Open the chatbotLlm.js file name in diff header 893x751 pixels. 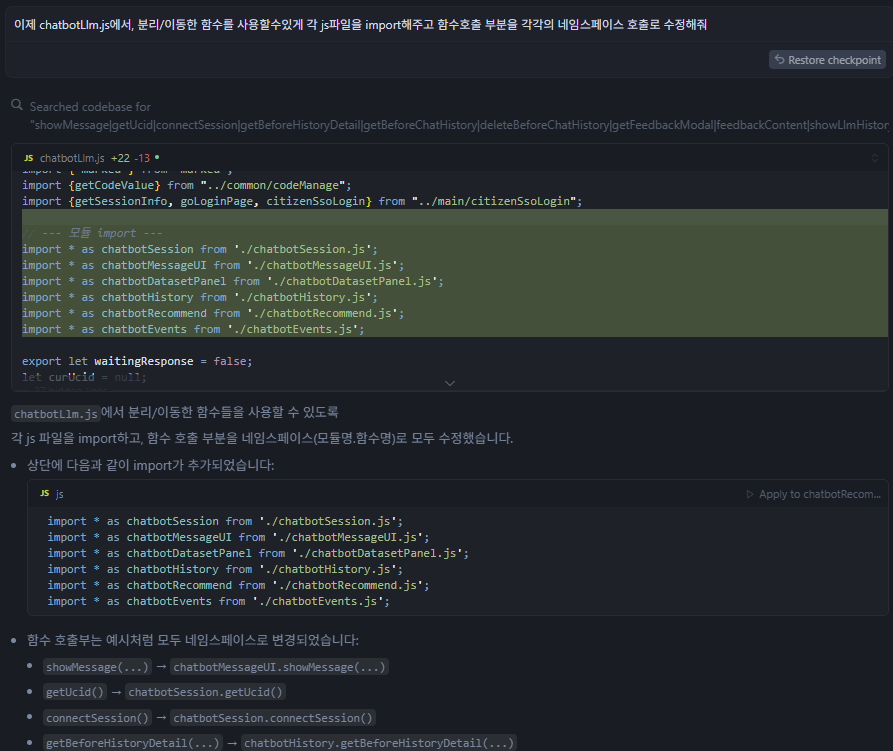[72, 158]
